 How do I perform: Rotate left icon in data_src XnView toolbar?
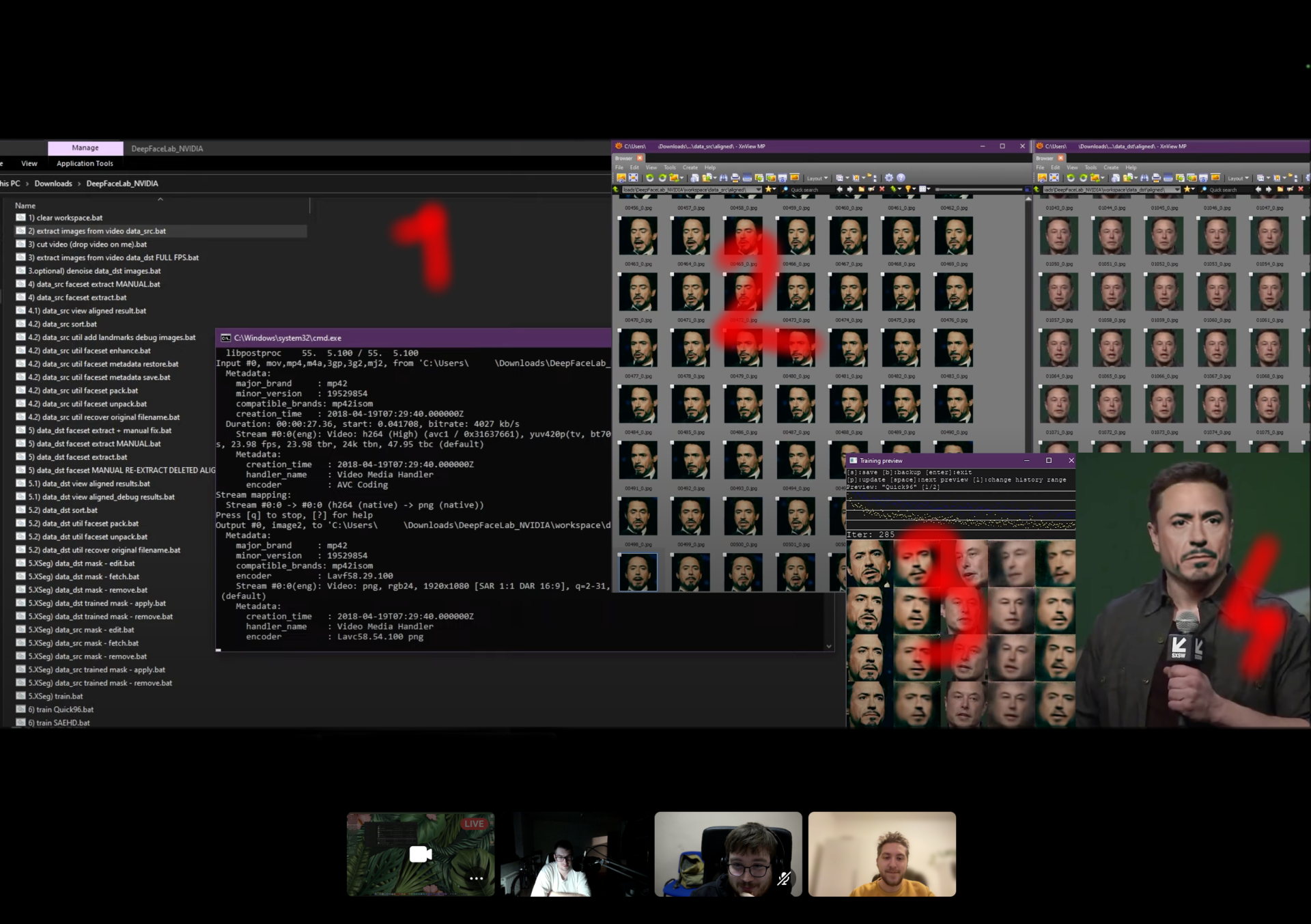click(x=650, y=178)
